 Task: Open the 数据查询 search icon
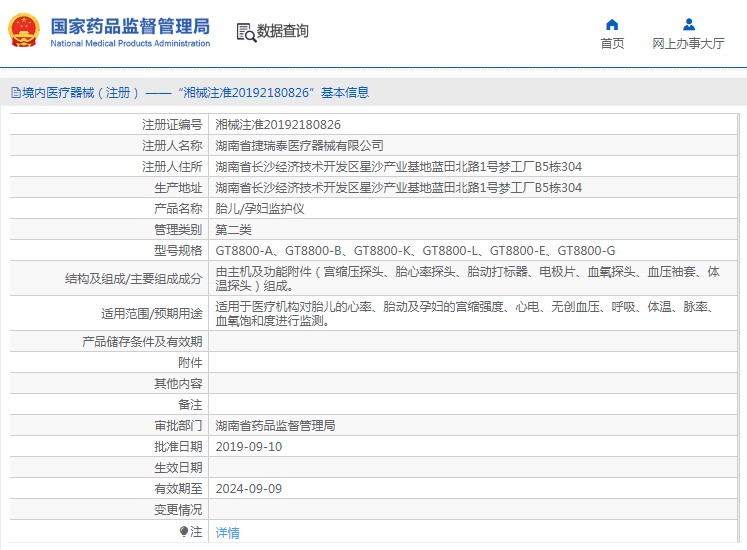246,32
